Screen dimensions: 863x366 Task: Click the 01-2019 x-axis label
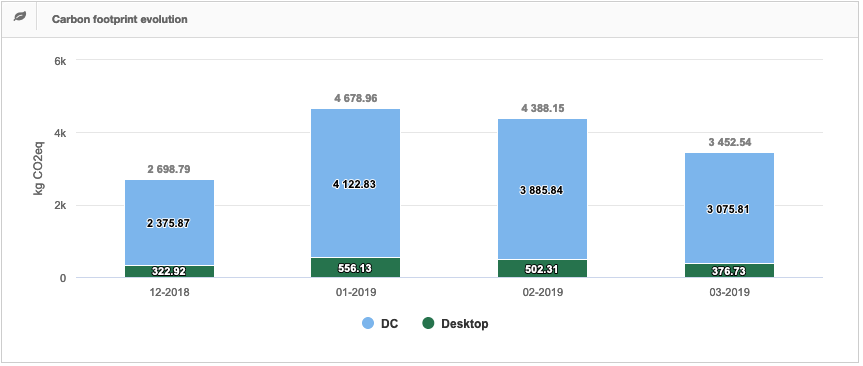pyautogui.click(x=356, y=293)
